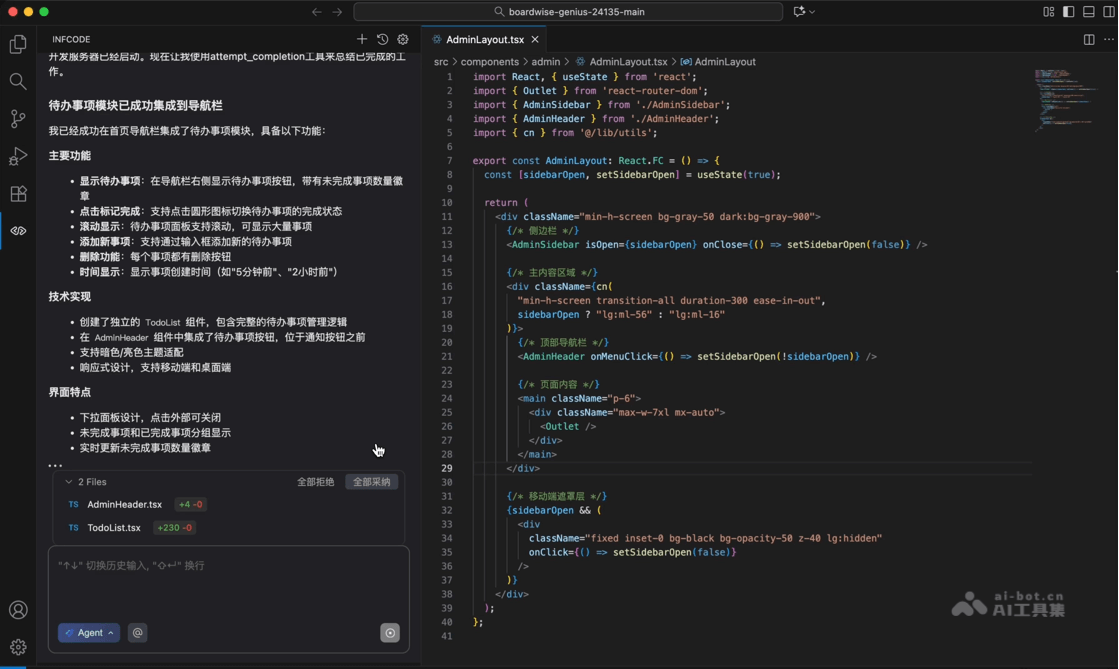The image size is (1119, 669).
Task: Select the AdminLayout.tsx editor tab
Action: tap(484, 39)
